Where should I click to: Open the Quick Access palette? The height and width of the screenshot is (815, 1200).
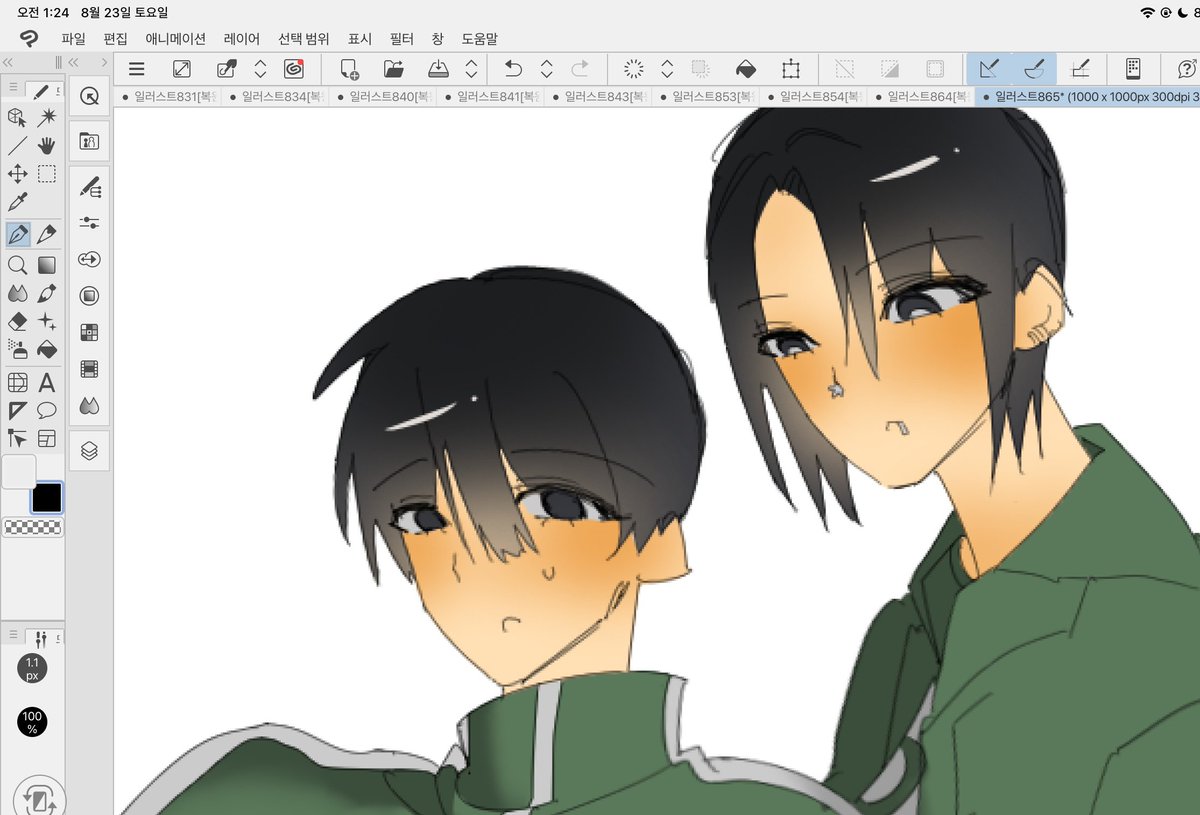[89, 96]
